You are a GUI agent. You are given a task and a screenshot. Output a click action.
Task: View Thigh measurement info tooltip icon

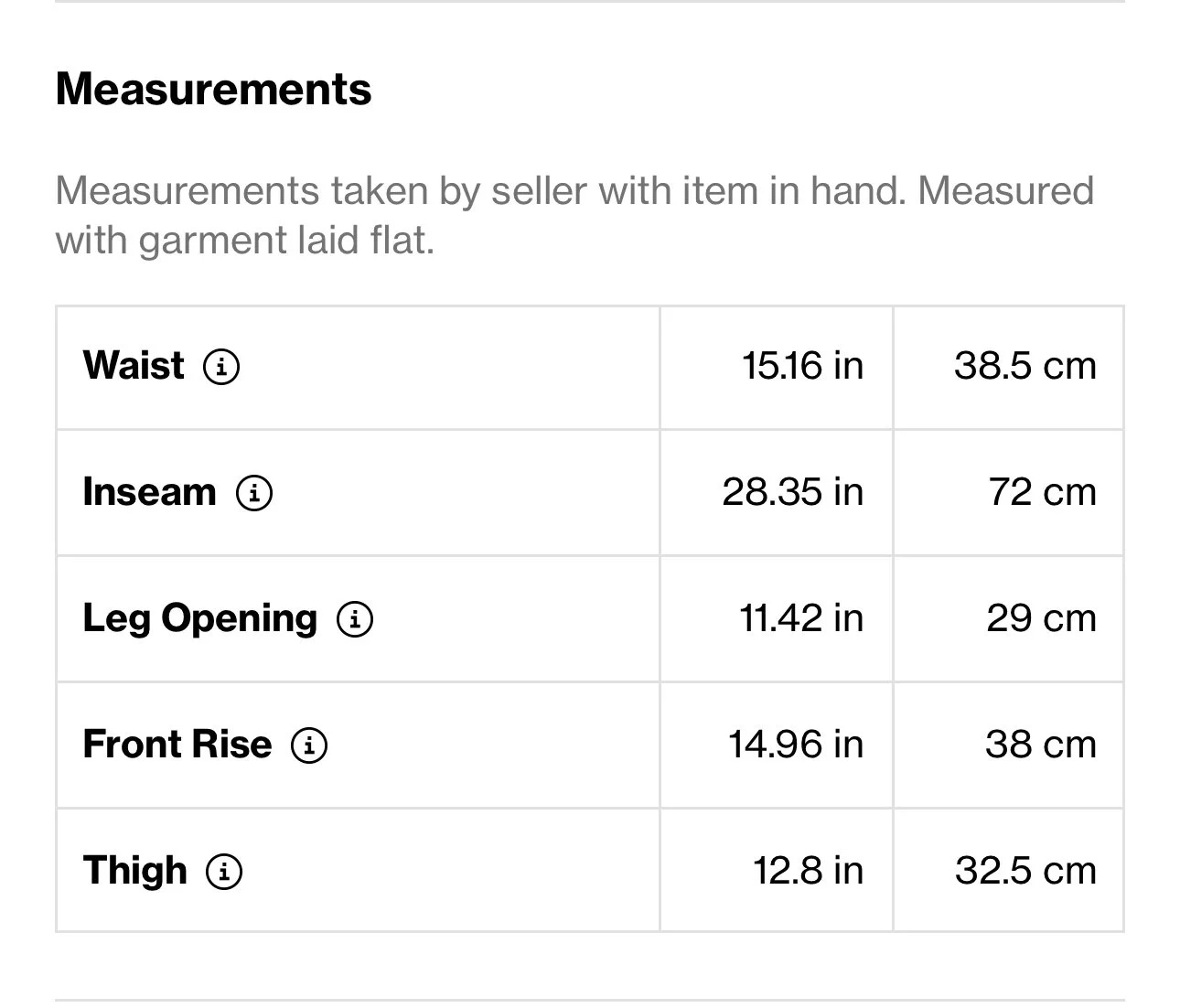click(x=224, y=872)
